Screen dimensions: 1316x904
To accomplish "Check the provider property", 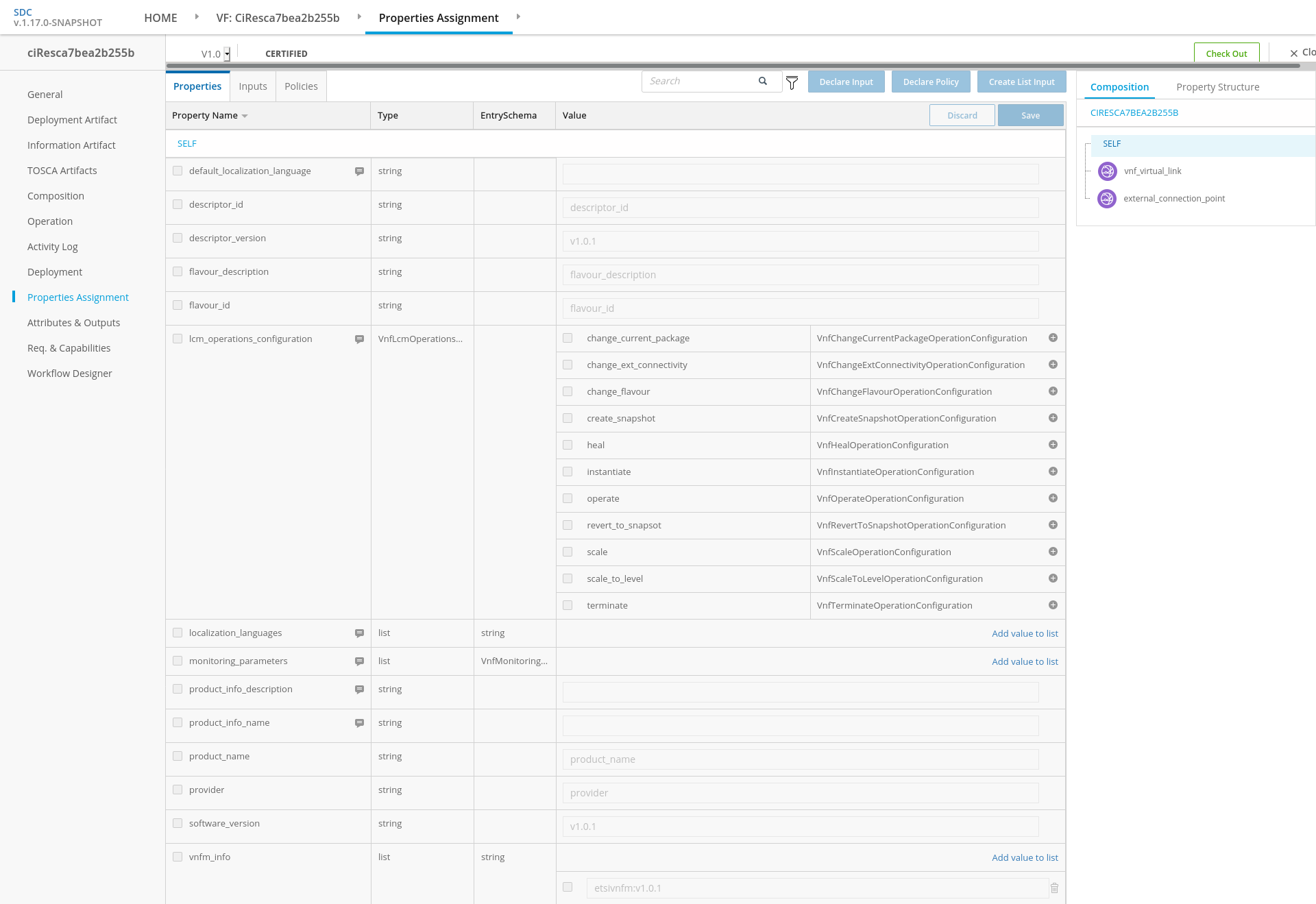I will 178,790.
